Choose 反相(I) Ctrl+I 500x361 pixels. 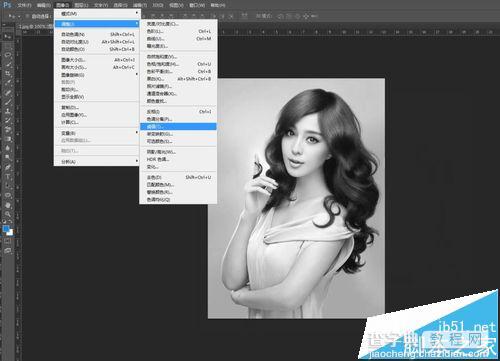click(178, 111)
